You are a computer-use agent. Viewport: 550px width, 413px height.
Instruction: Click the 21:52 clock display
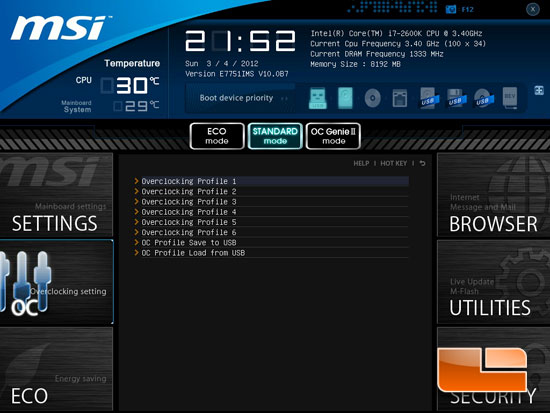[x=240, y=41]
